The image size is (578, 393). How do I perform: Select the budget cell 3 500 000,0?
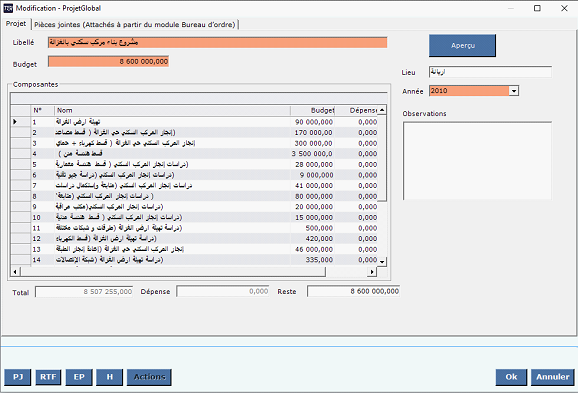click(313, 154)
